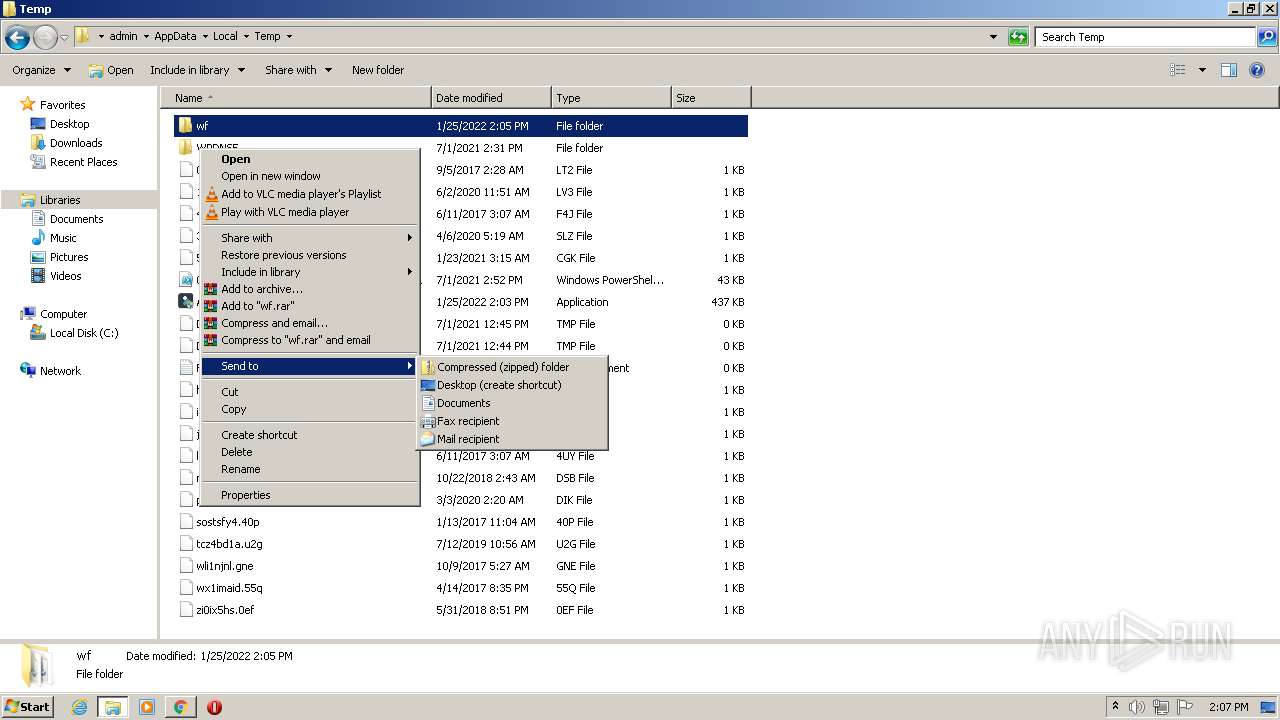Viewport: 1280px width, 720px height.
Task: Select Create shortcut menu entry
Action: tap(259, 435)
